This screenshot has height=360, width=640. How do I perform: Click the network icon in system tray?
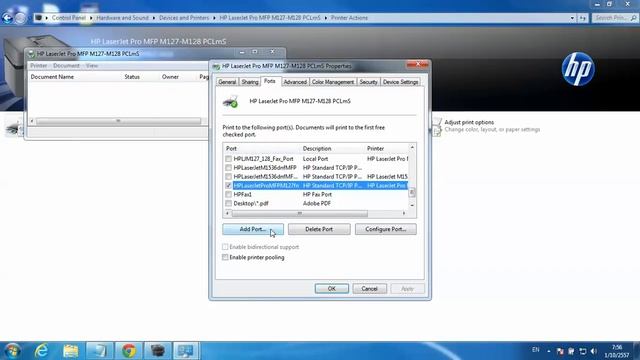pos(583,351)
